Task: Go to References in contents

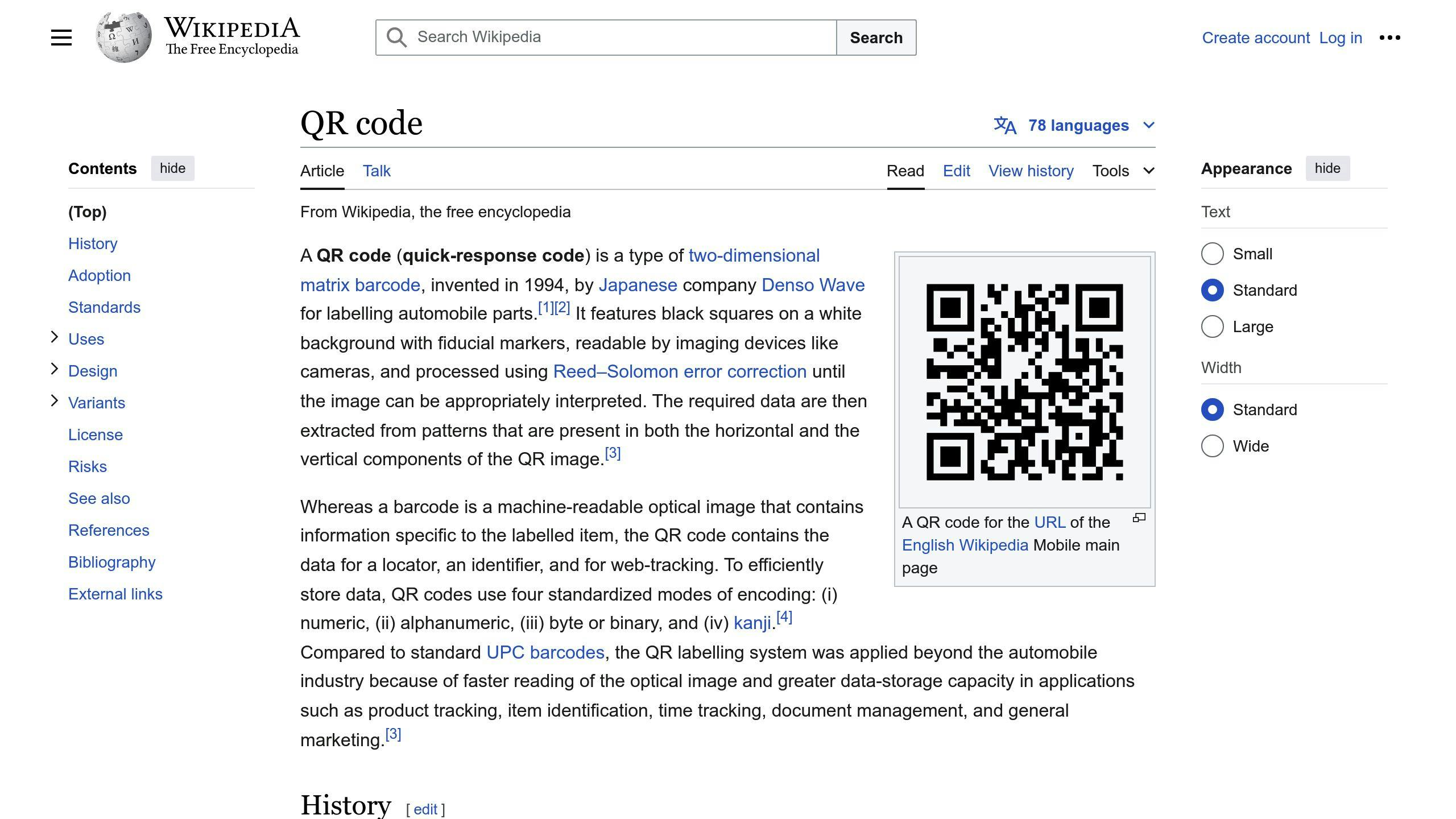Action: click(x=109, y=530)
